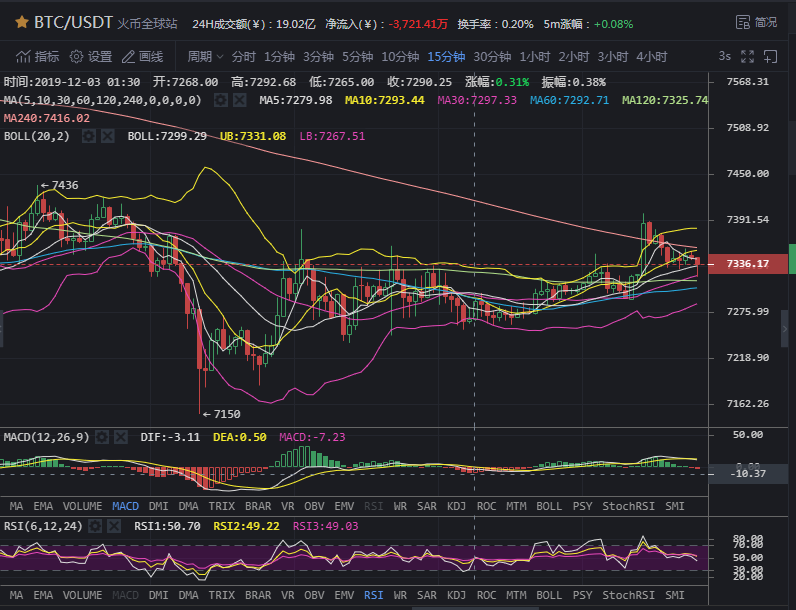796x610 pixels.
Task: Select MACD tab in MACD panel
Action: pyautogui.click(x=125, y=506)
